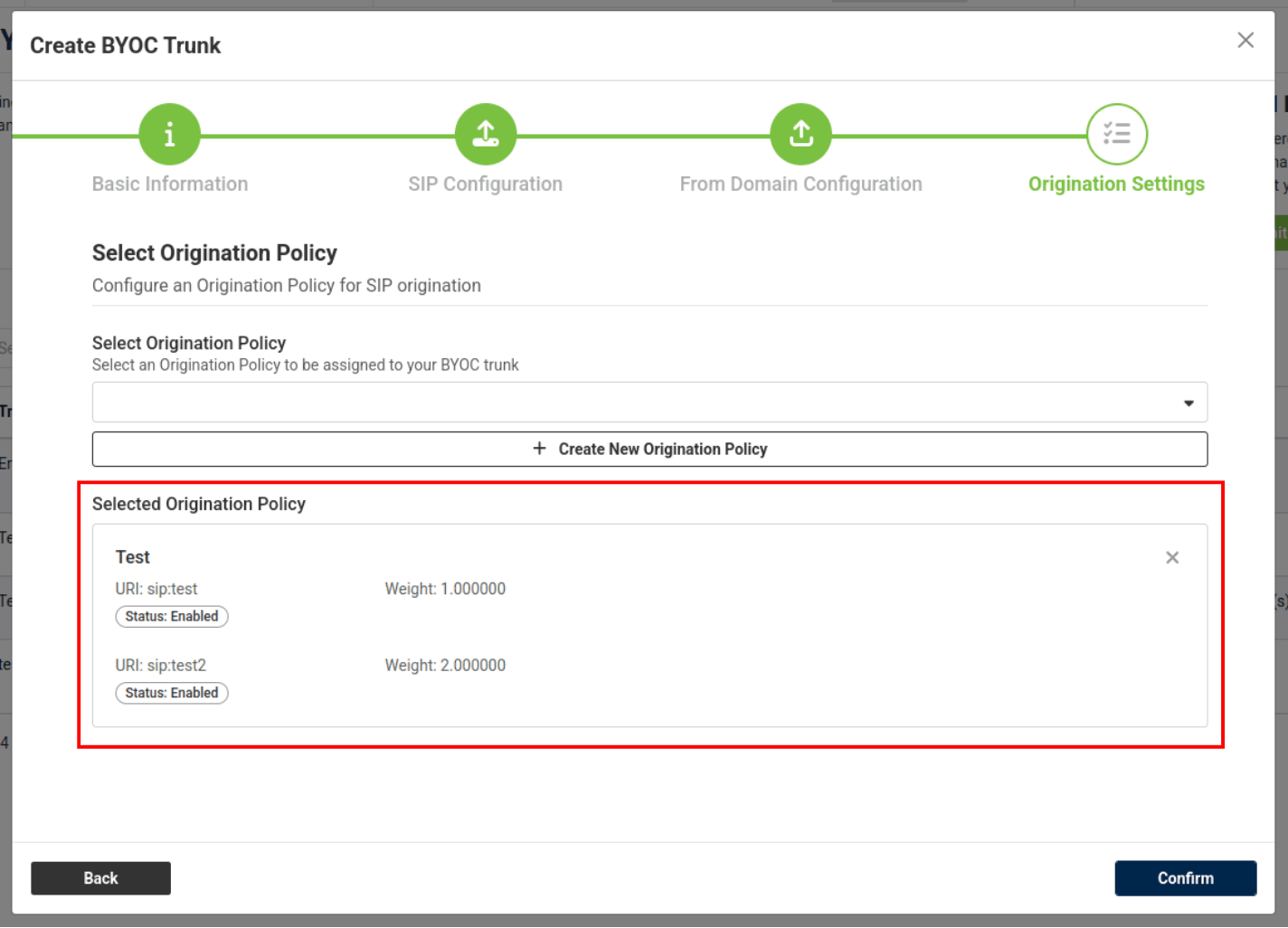Close the Create BYOC Trunk dialog
This screenshot has height=928, width=1288.
pos(1245,41)
